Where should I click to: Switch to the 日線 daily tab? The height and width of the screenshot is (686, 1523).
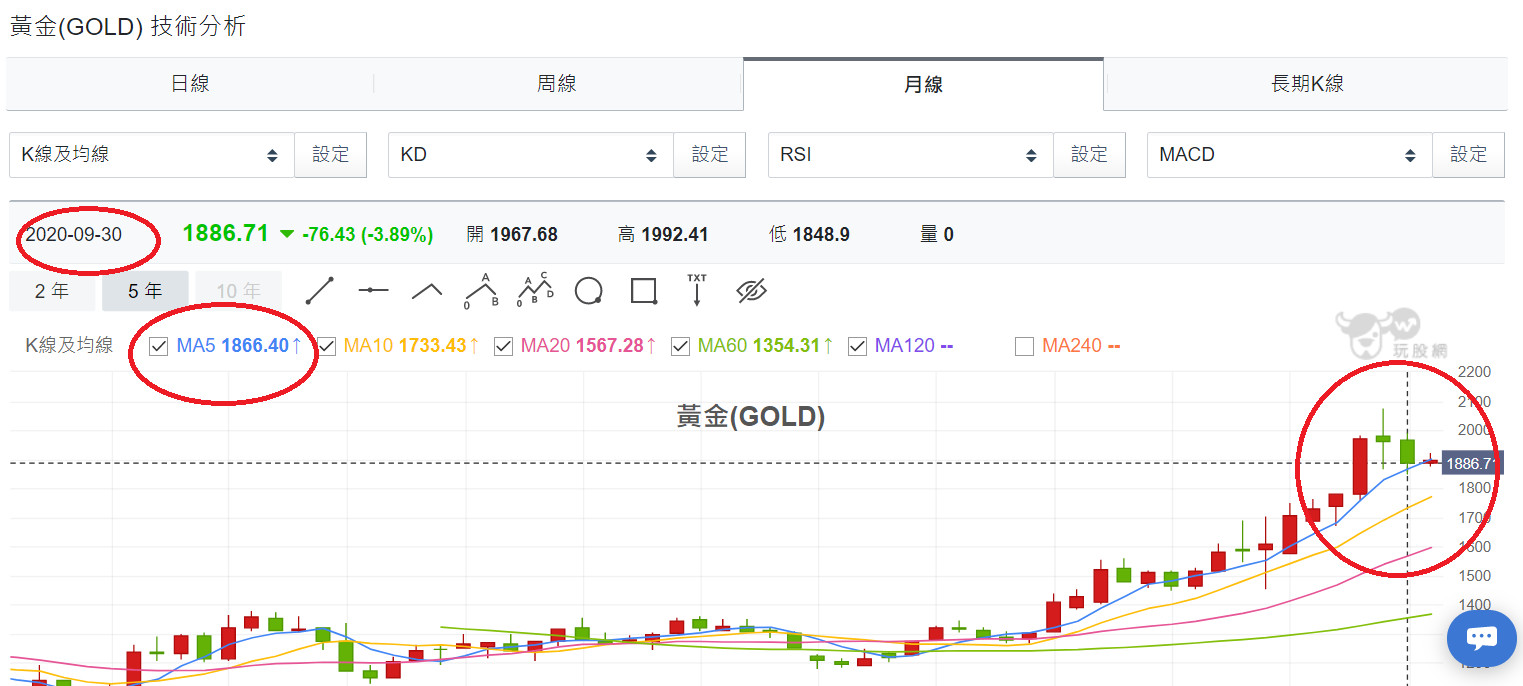[x=190, y=84]
